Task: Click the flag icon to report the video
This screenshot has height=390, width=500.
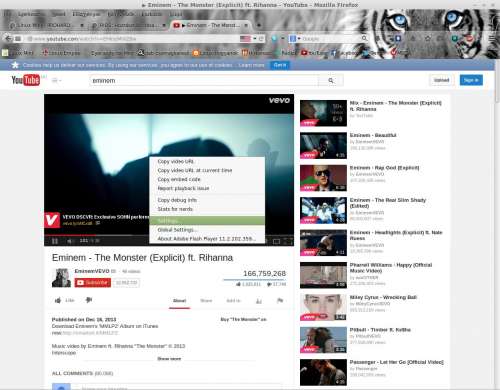Action: (280, 301)
